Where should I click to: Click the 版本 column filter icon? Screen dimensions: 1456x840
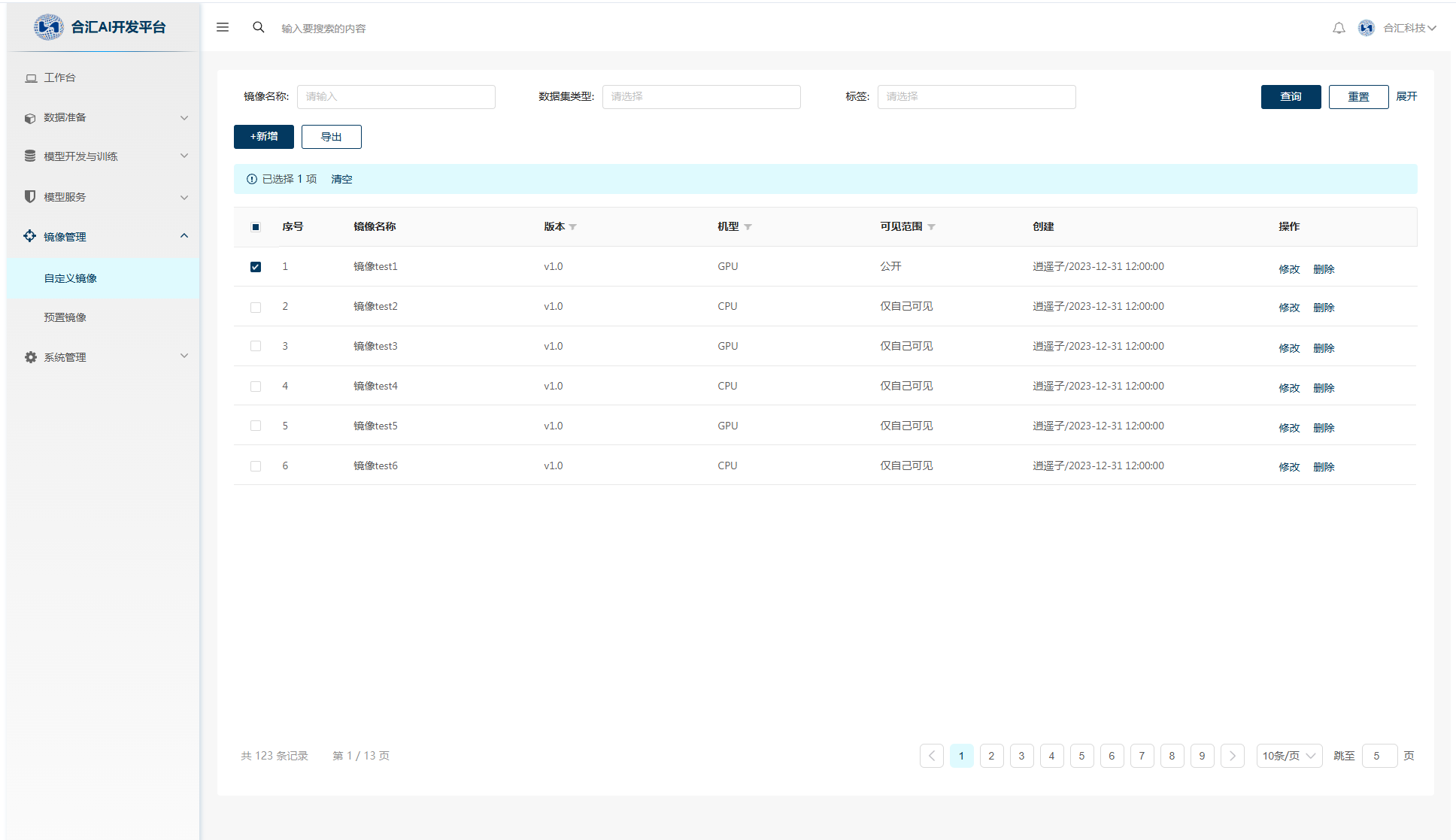click(x=573, y=227)
